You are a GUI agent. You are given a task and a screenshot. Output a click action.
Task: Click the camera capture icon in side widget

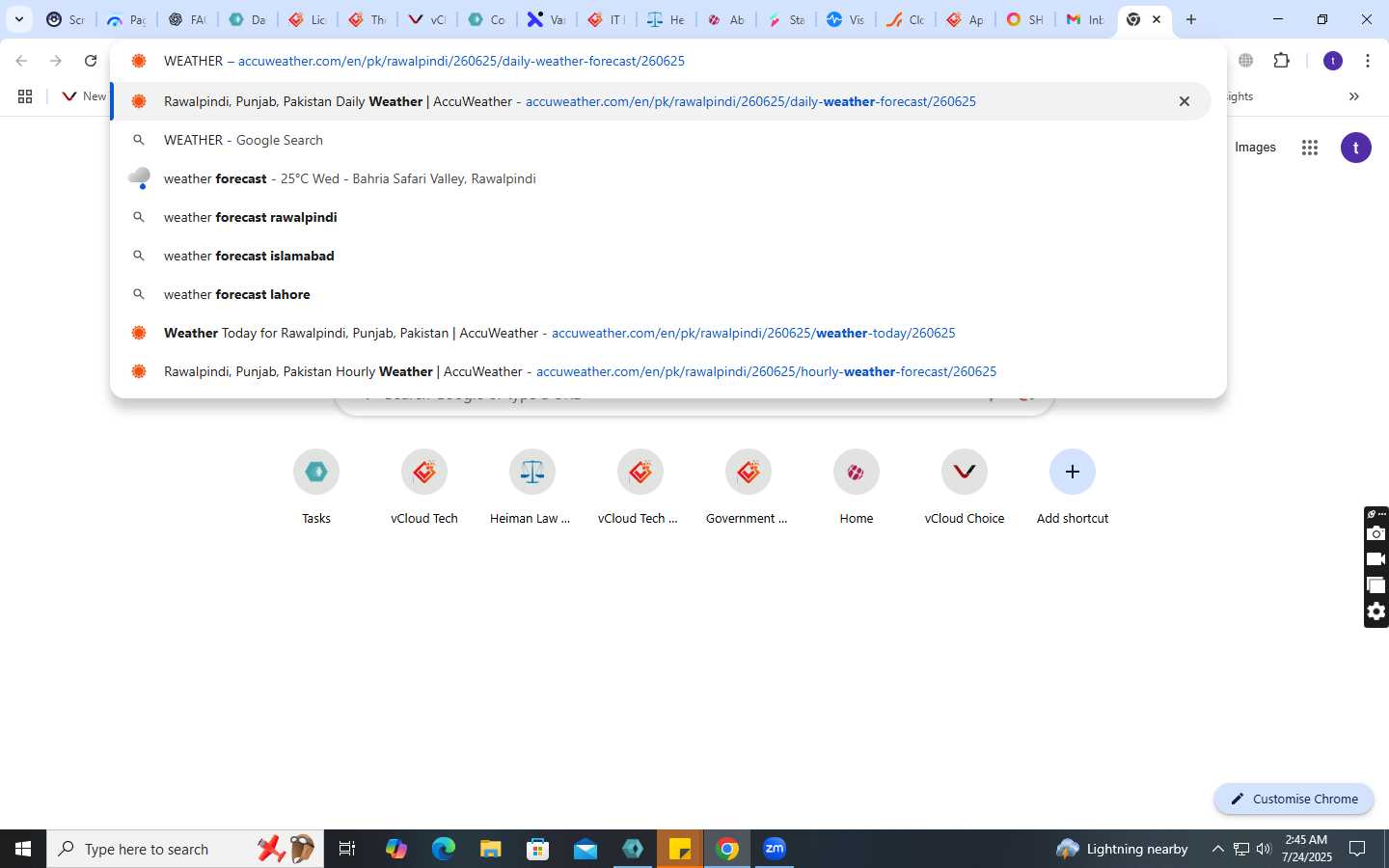pos(1376,533)
